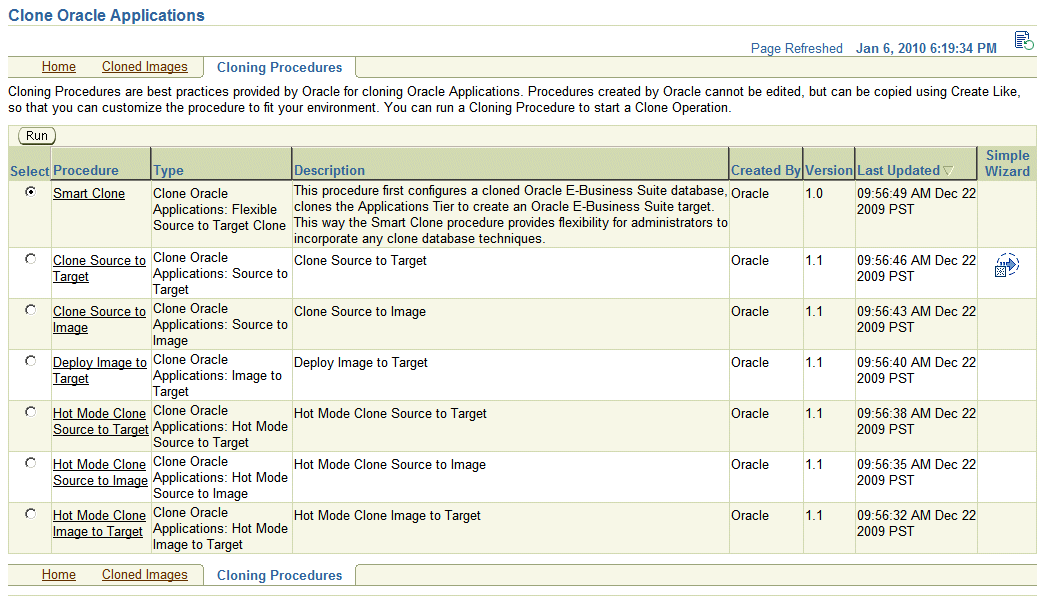The image size is (1045, 607).
Task: Select Hot Mode Clone Source to Image radio
Action: click(30, 462)
